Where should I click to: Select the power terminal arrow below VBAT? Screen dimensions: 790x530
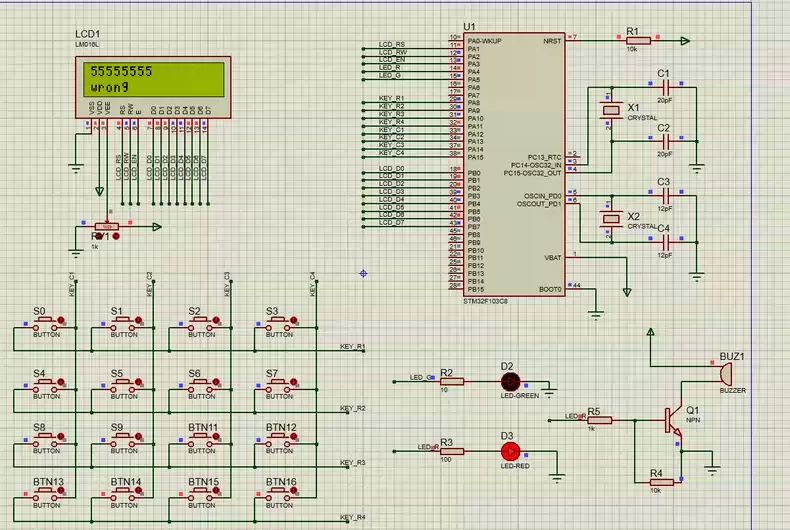pyautogui.click(x=627, y=292)
